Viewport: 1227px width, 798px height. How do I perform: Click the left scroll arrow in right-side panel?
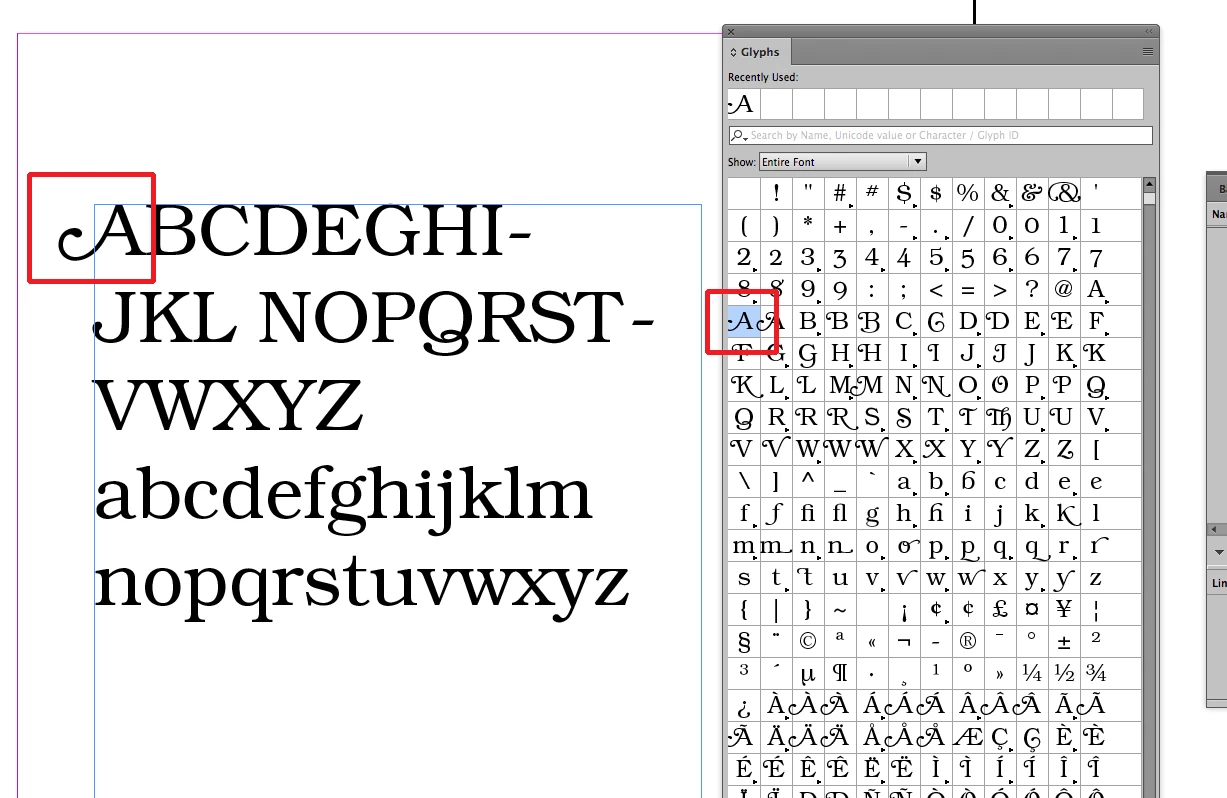click(x=1216, y=529)
